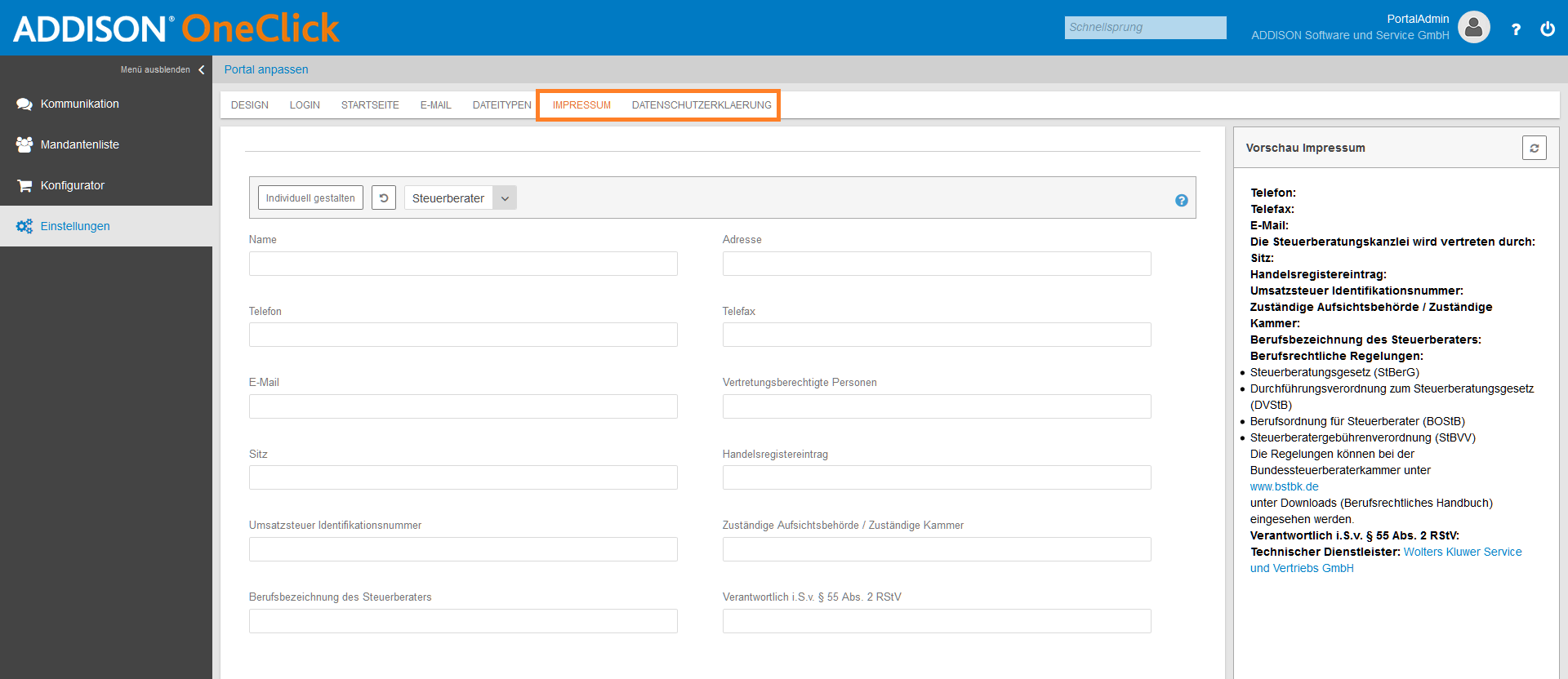Click the Vertretungsberechtigte Personen field
This screenshot has height=679, width=1568.
[937, 406]
